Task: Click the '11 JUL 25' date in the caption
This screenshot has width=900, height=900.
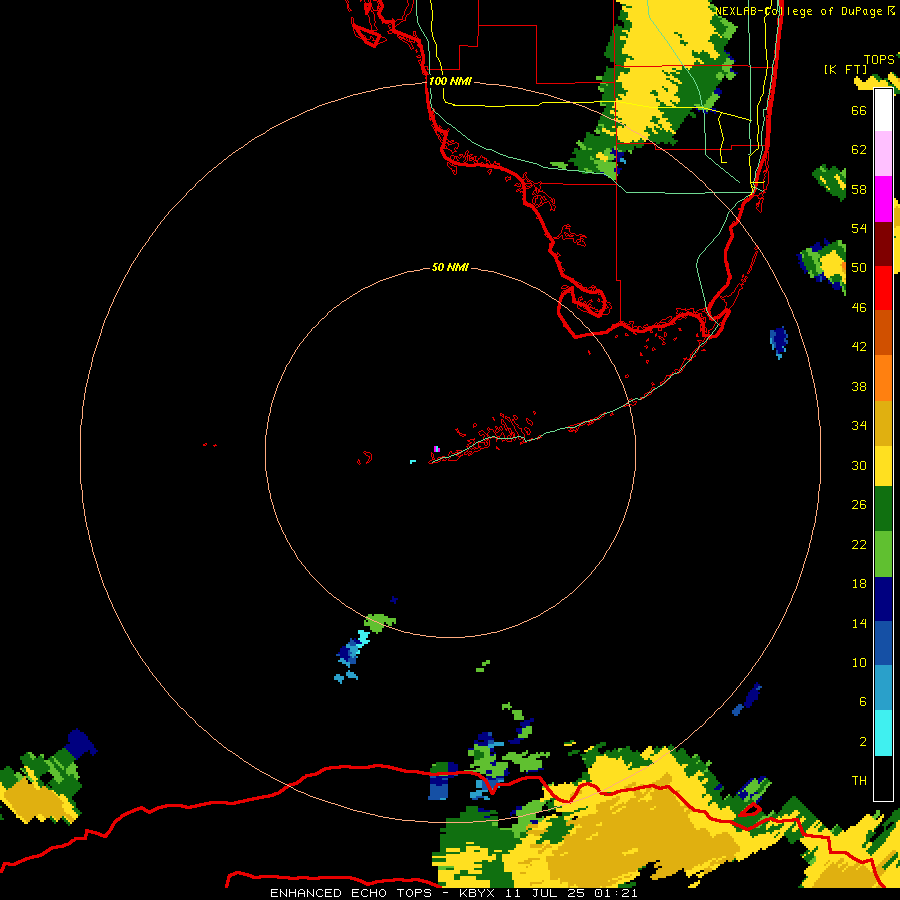Action: tap(545, 893)
